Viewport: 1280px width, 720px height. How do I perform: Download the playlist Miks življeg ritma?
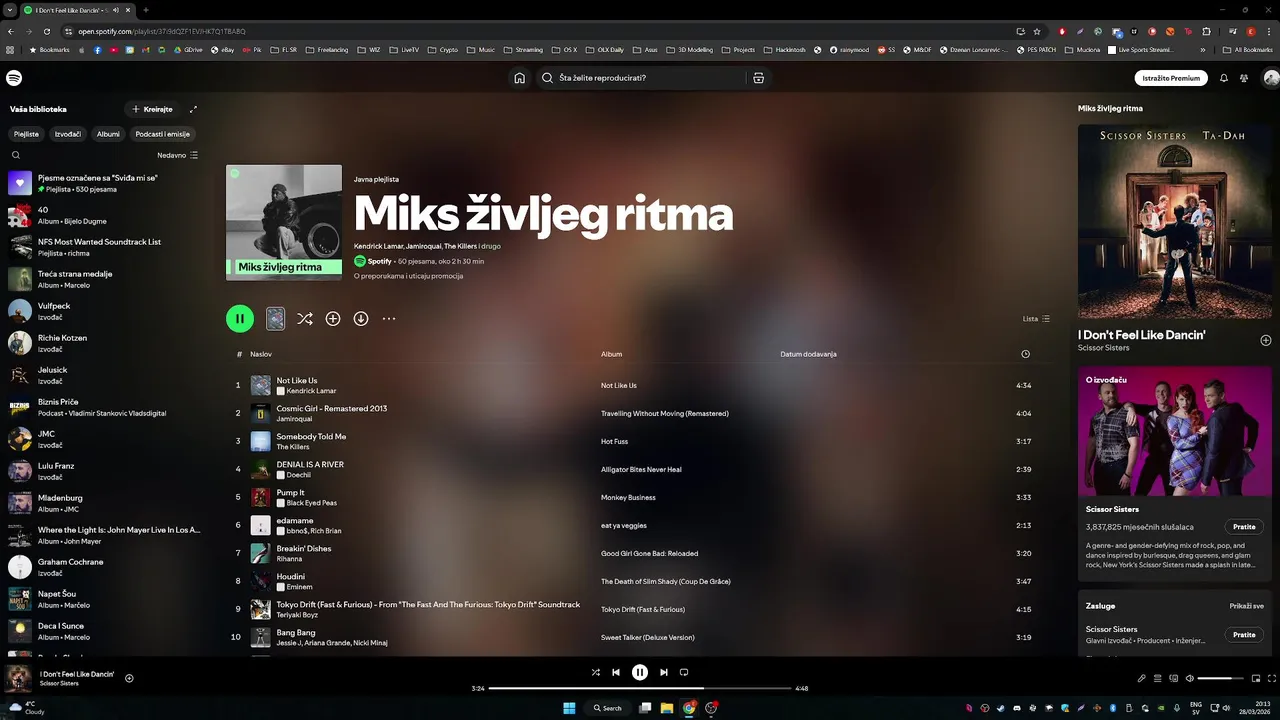361,318
